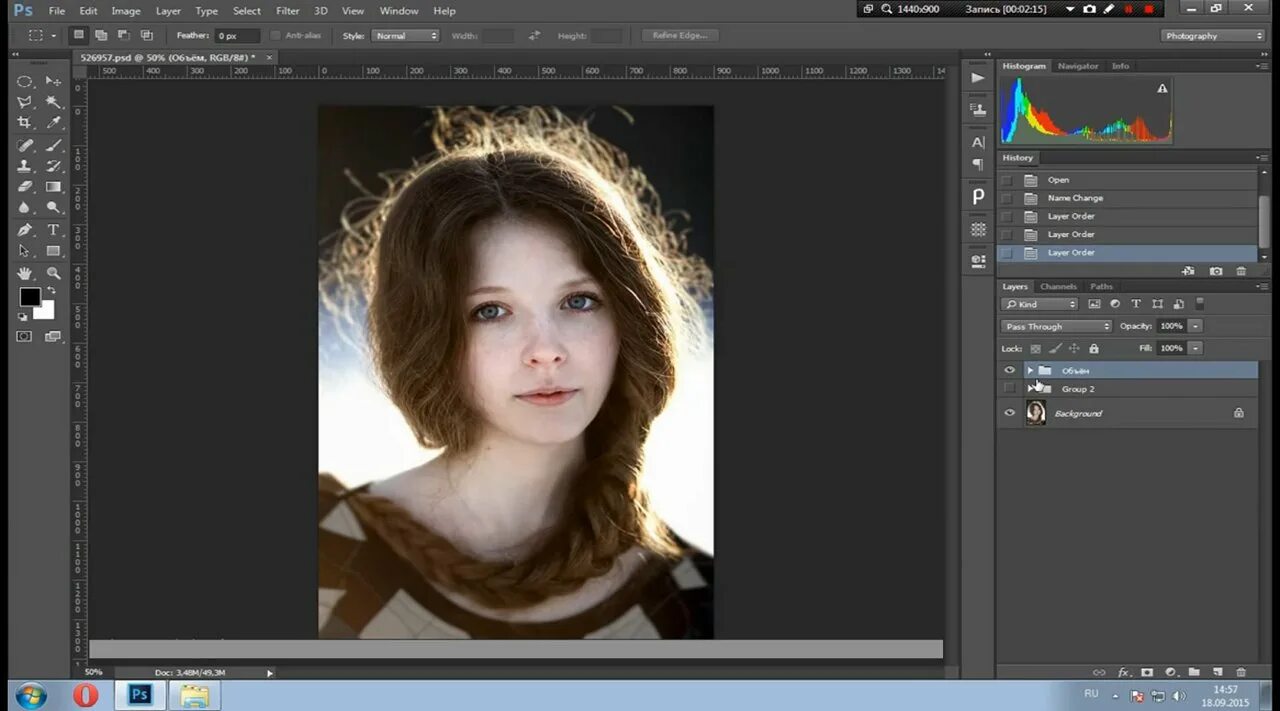Screen dimensions: 1280x711
Task: Pick the Eyedropper tool
Action: click(x=53, y=123)
